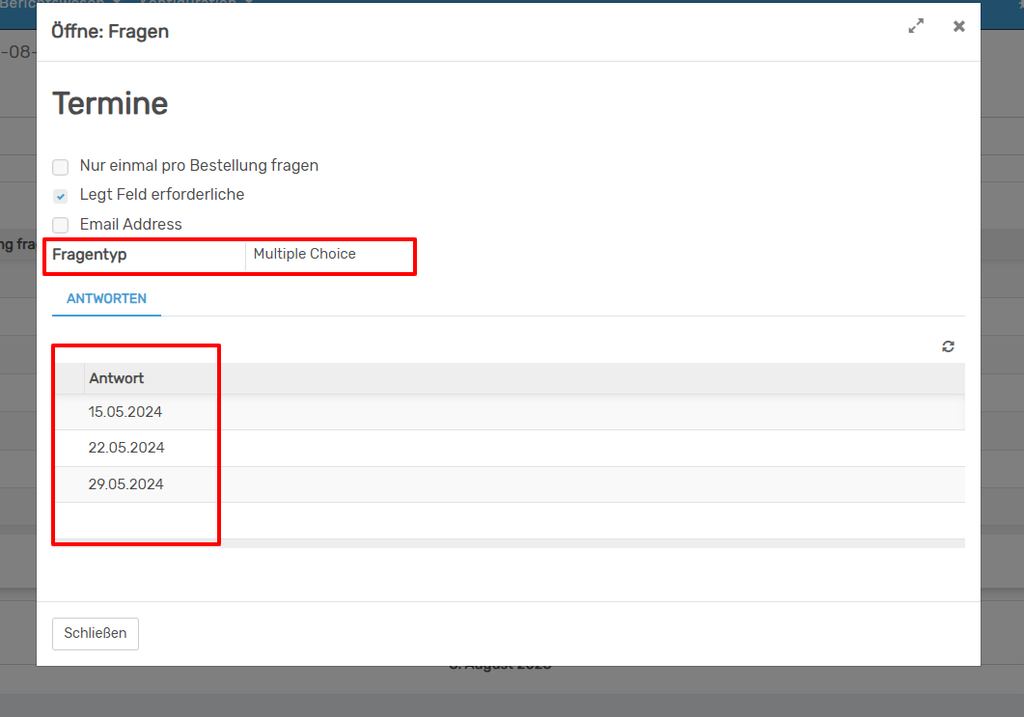The image size is (1024, 717).
Task: Tick the Email Address checkbox
Action: tap(61, 225)
